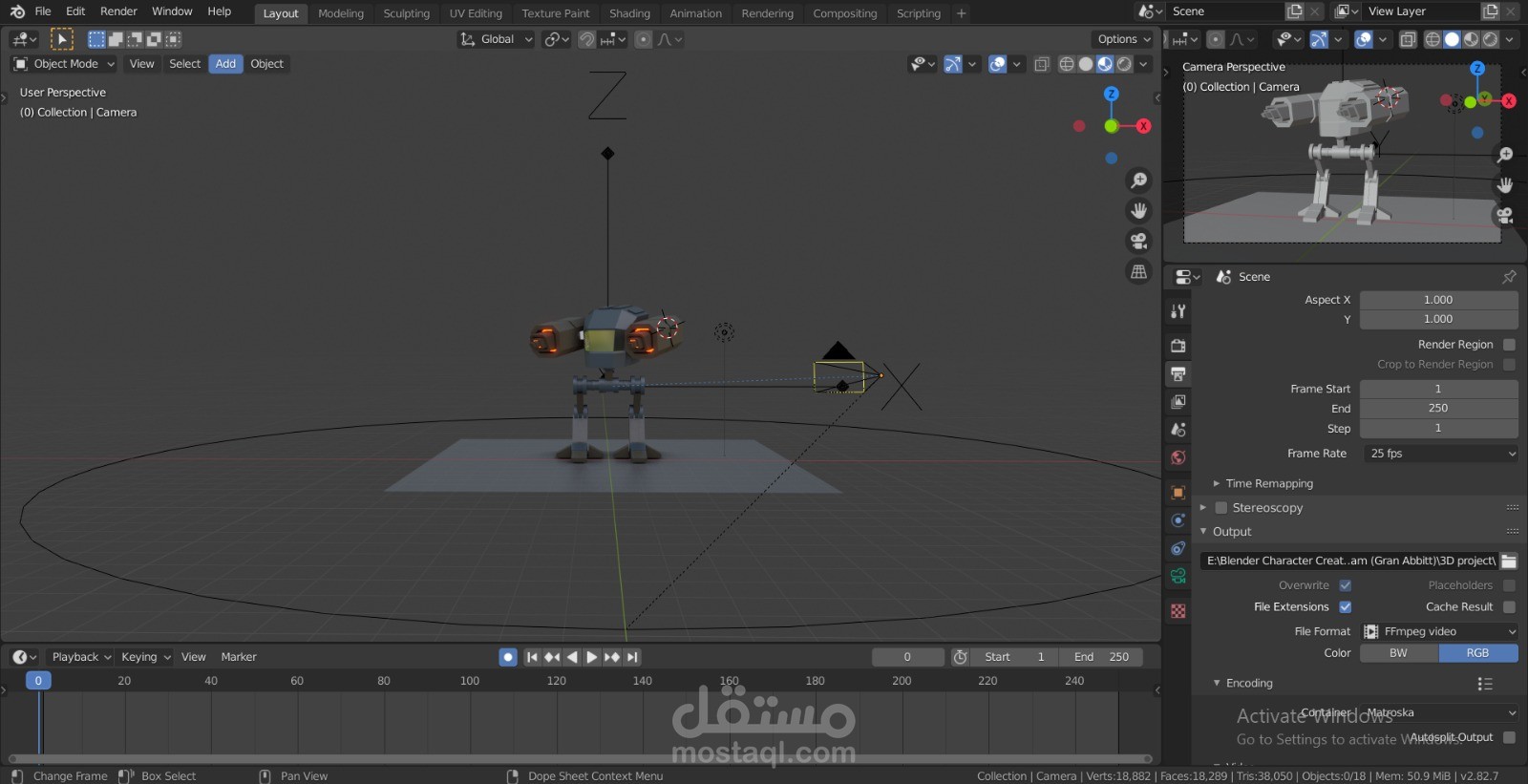Open the Physics properties tab
Screen dimensions: 1528x784
[1178, 520]
